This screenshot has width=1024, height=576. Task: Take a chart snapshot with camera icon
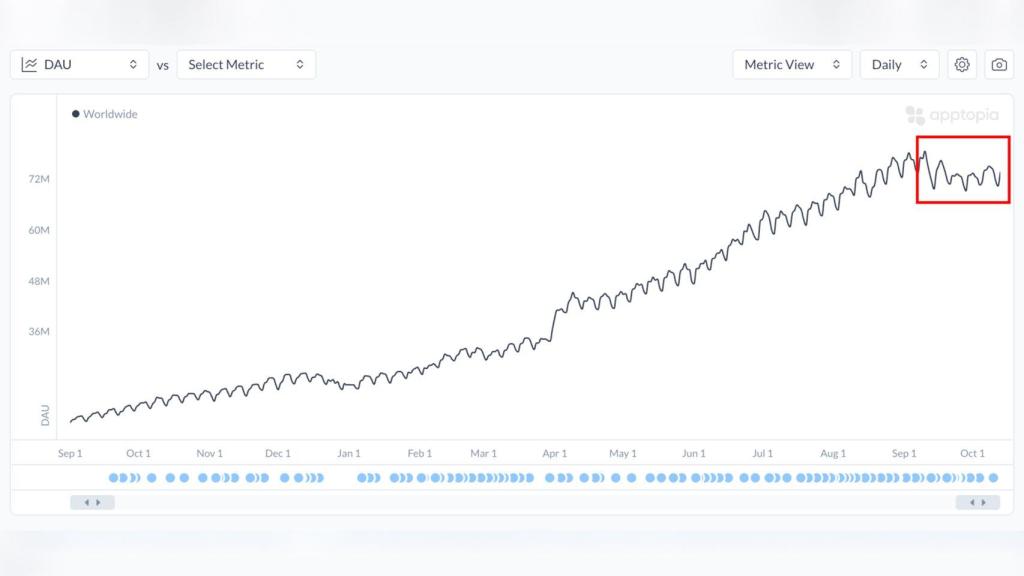(999, 65)
